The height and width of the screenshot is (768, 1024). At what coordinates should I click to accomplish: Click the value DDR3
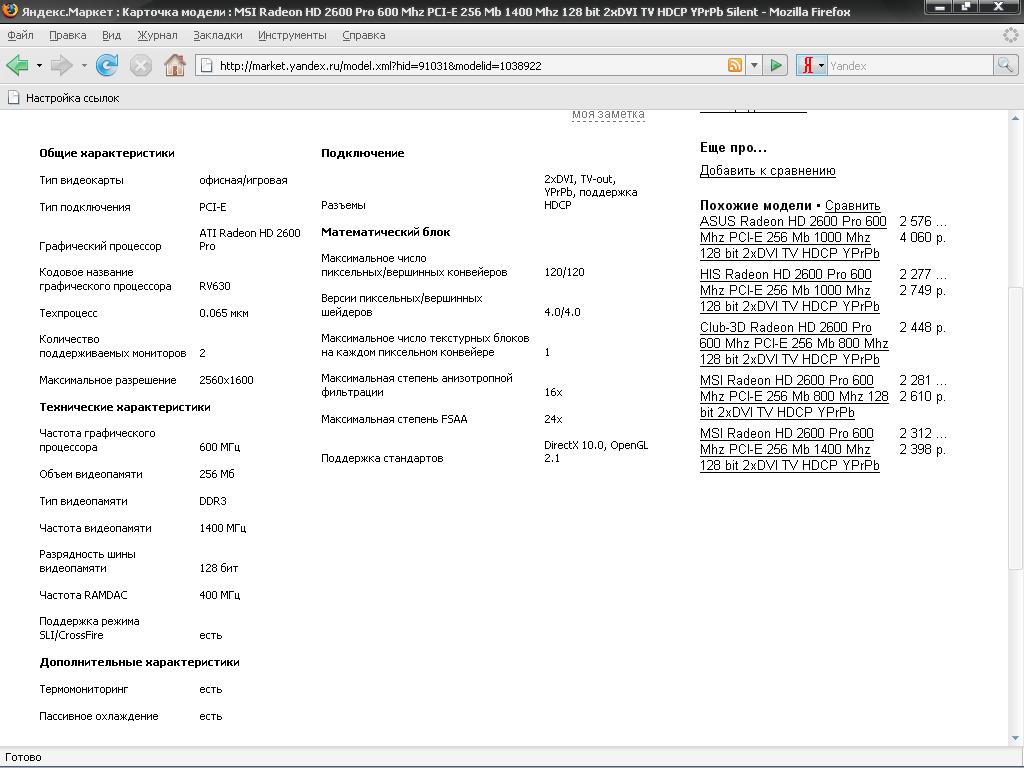(x=212, y=502)
